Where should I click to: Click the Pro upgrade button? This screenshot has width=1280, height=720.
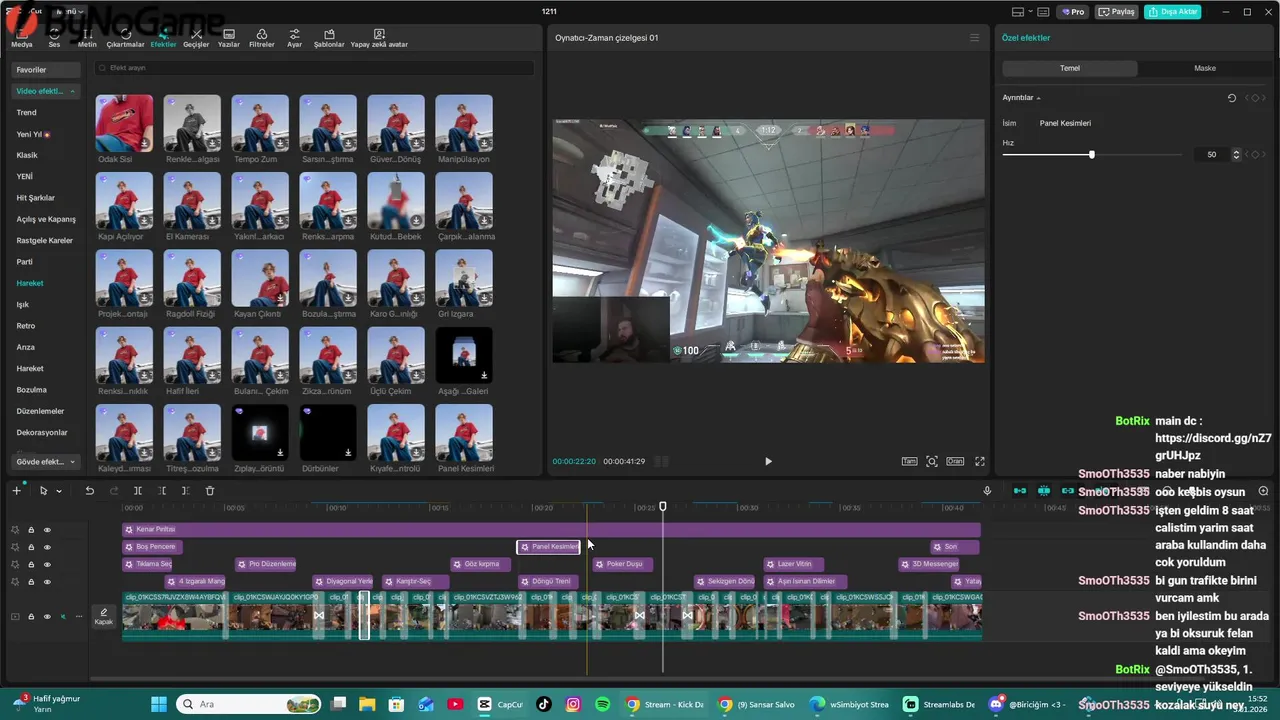1073,12
